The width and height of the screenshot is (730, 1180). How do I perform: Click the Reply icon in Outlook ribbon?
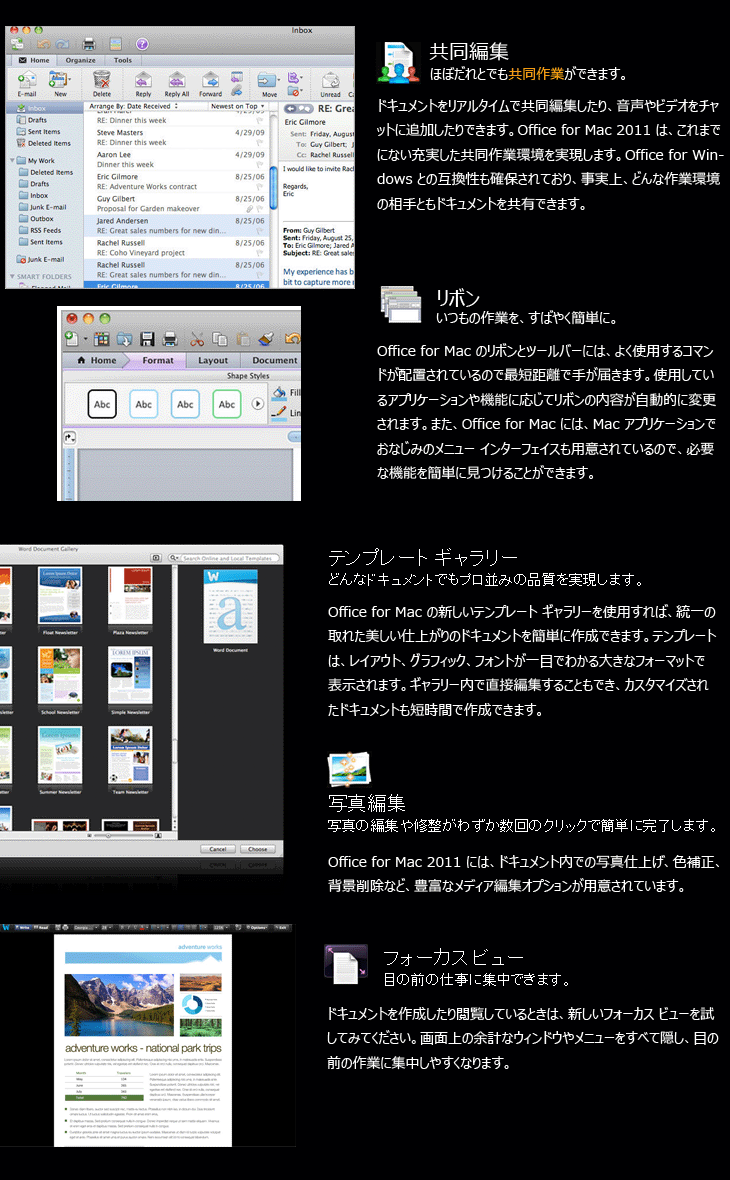pyautogui.click(x=143, y=79)
